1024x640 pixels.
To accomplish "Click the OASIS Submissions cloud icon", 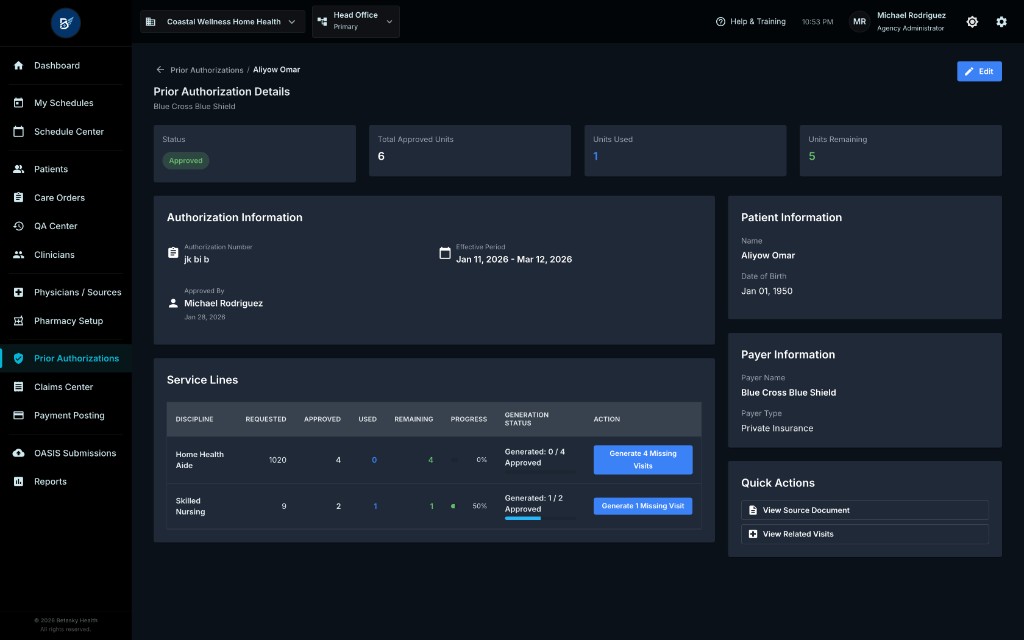I will tap(18, 453).
